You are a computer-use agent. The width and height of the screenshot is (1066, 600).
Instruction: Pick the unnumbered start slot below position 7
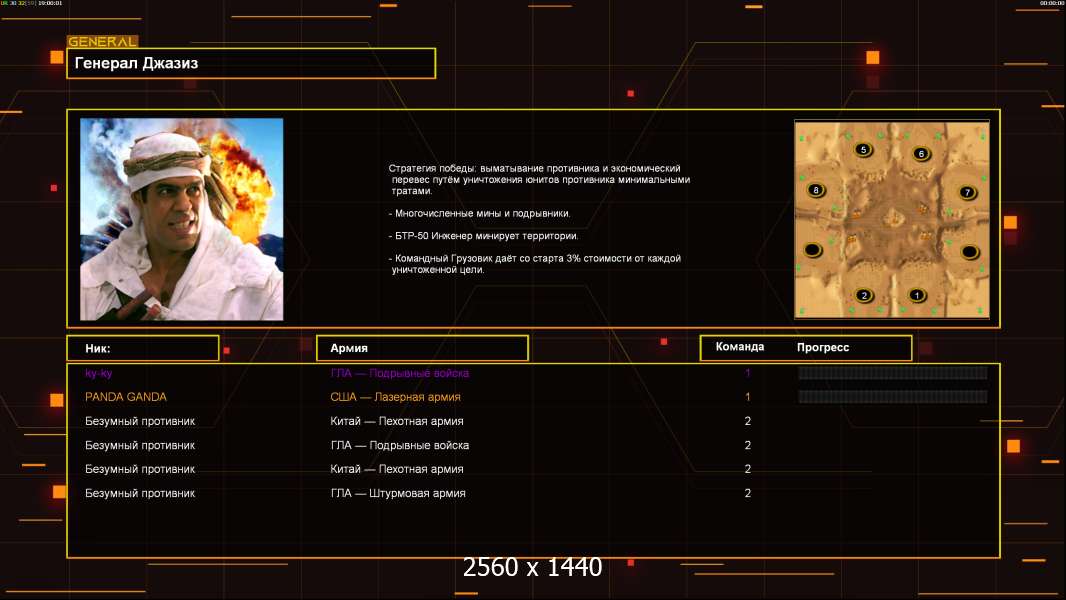tap(969, 252)
